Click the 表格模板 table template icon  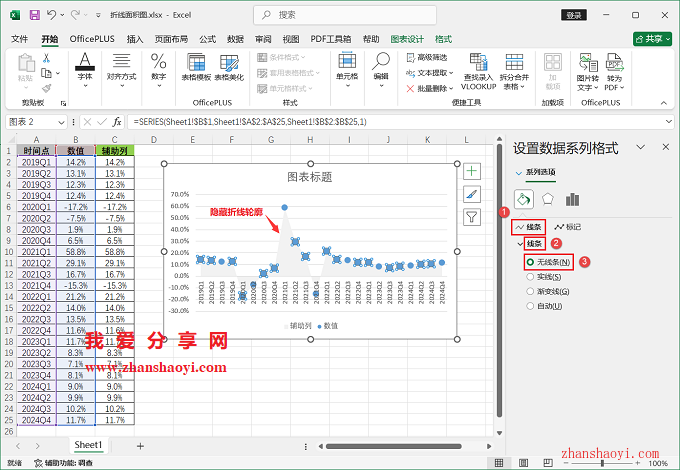196,67
